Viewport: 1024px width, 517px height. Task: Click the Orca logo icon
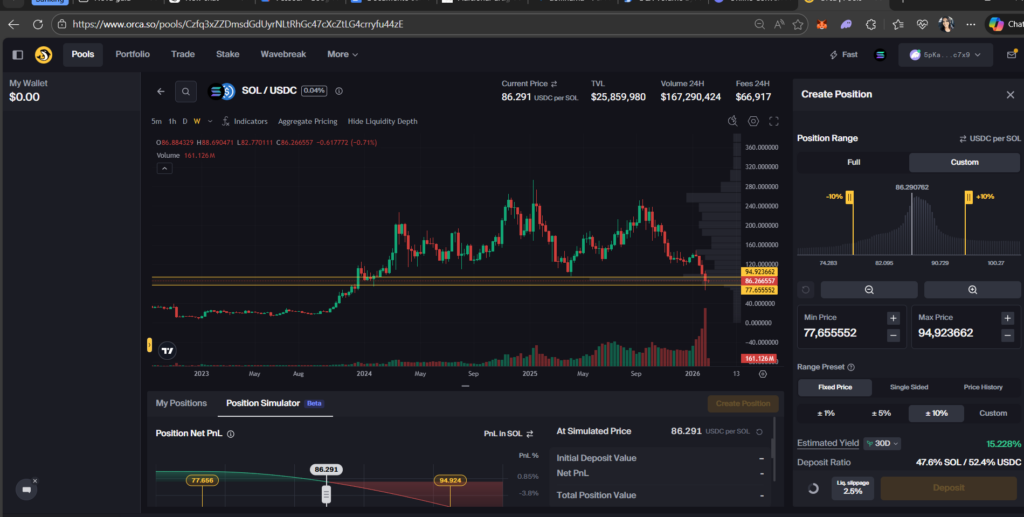pyautogui.click(x=43, y=55)
